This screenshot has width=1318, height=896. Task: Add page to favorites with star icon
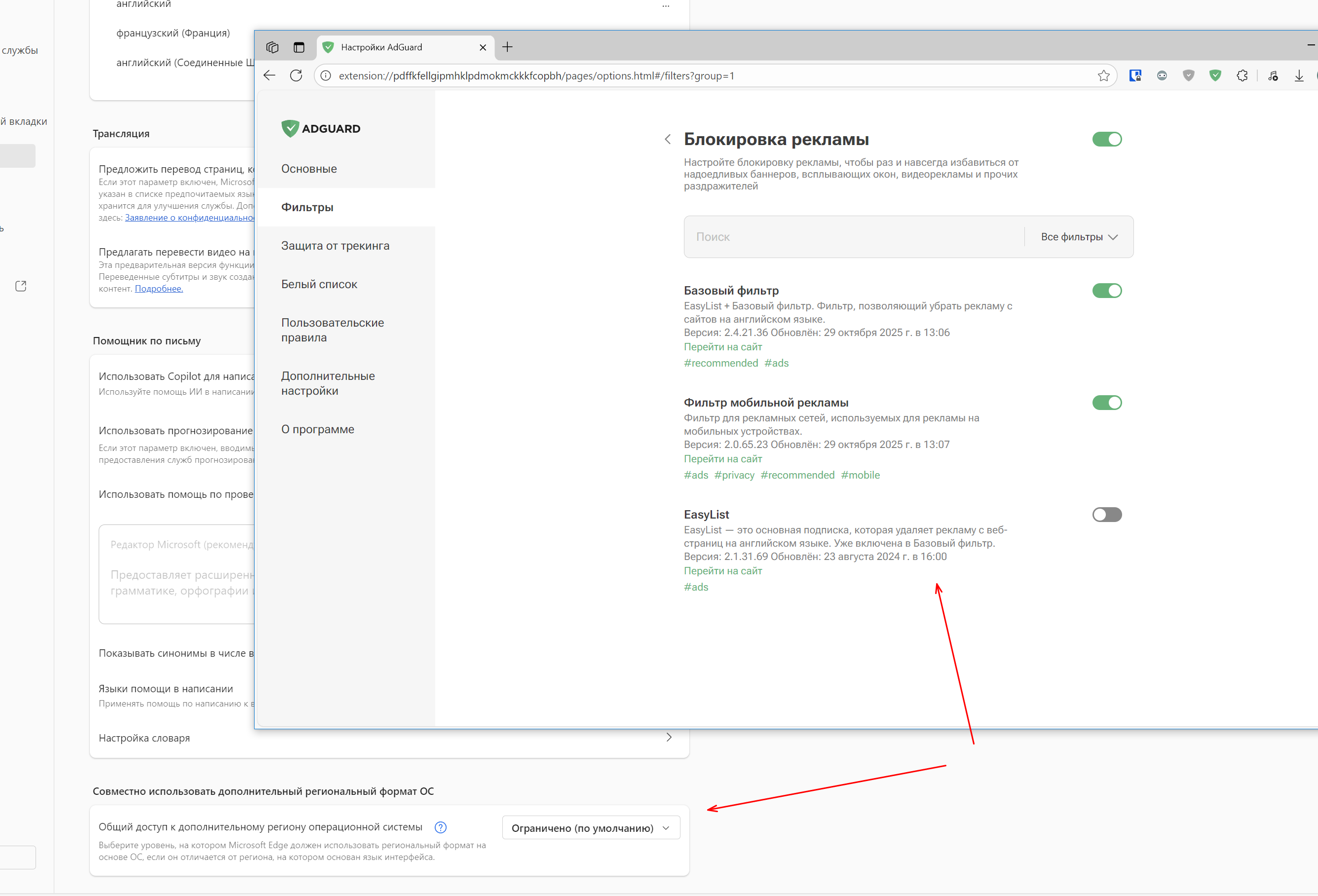1103,75
